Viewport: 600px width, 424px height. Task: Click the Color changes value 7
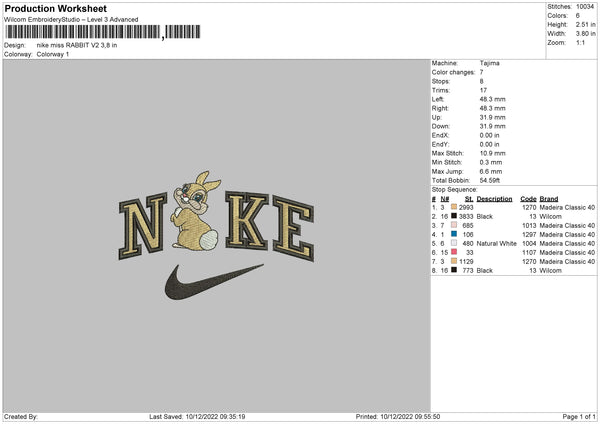pos(481,72)
